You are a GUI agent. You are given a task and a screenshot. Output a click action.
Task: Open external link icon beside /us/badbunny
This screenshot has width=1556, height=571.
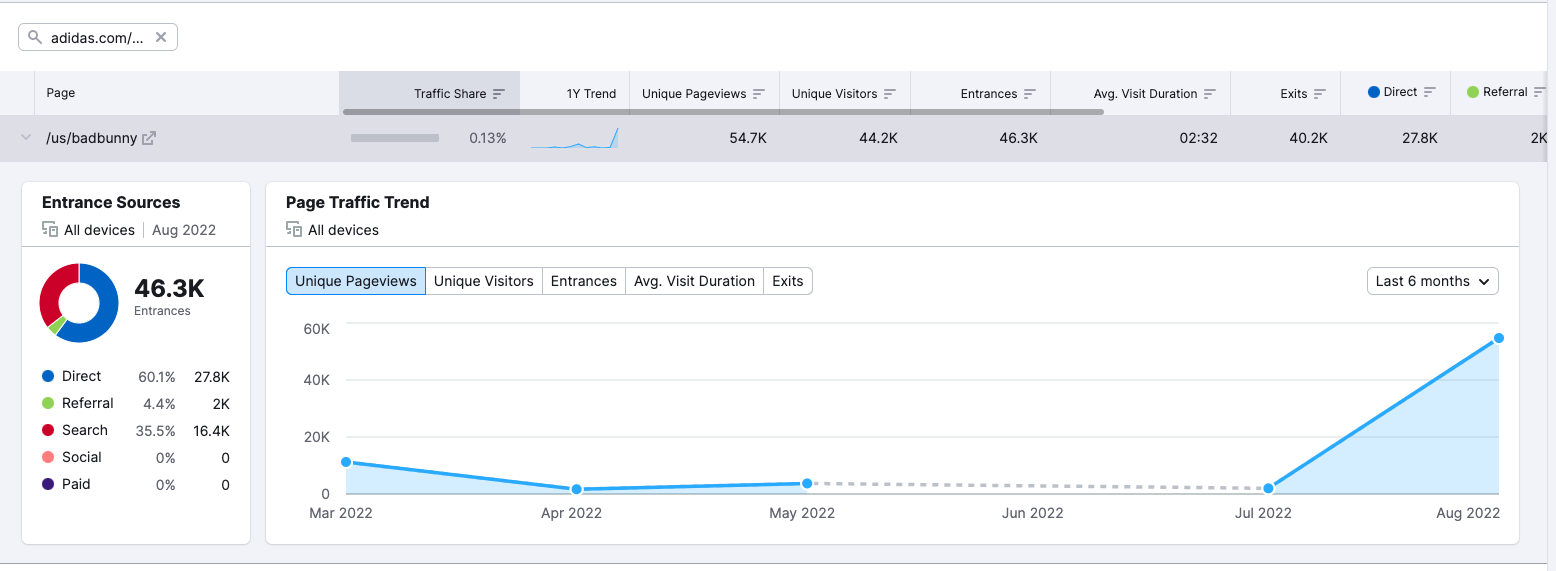click(149, 139)
